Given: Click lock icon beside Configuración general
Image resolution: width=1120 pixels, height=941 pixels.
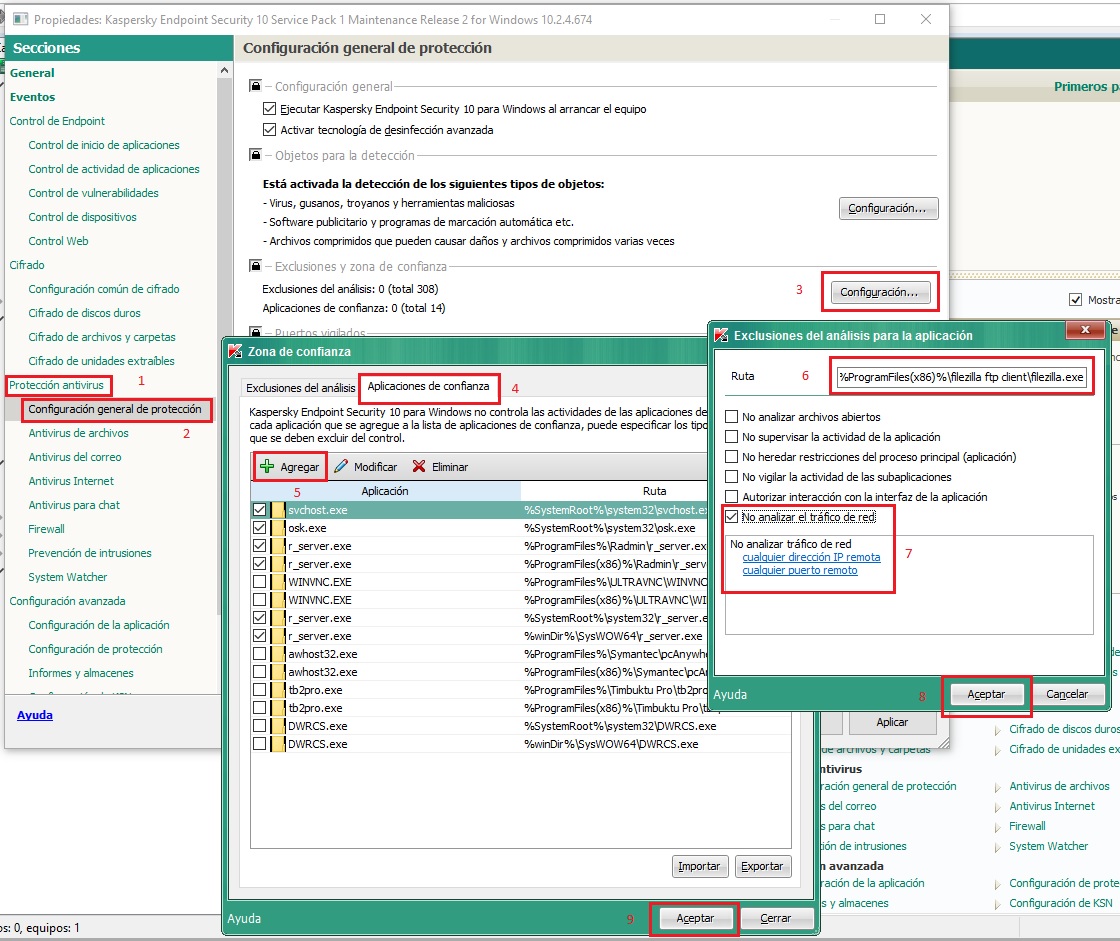Looking at the screenshot, I should (x=255, y=86).
